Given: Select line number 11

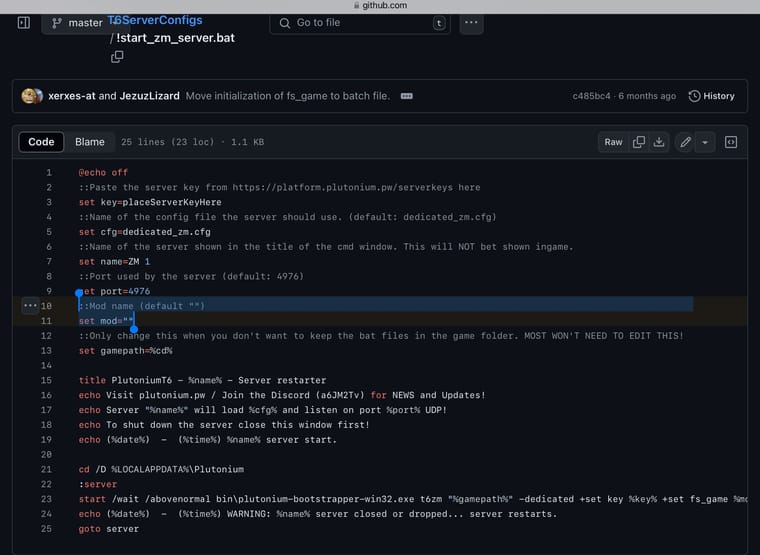Looking at the screenshot, I should coord(47,321).
